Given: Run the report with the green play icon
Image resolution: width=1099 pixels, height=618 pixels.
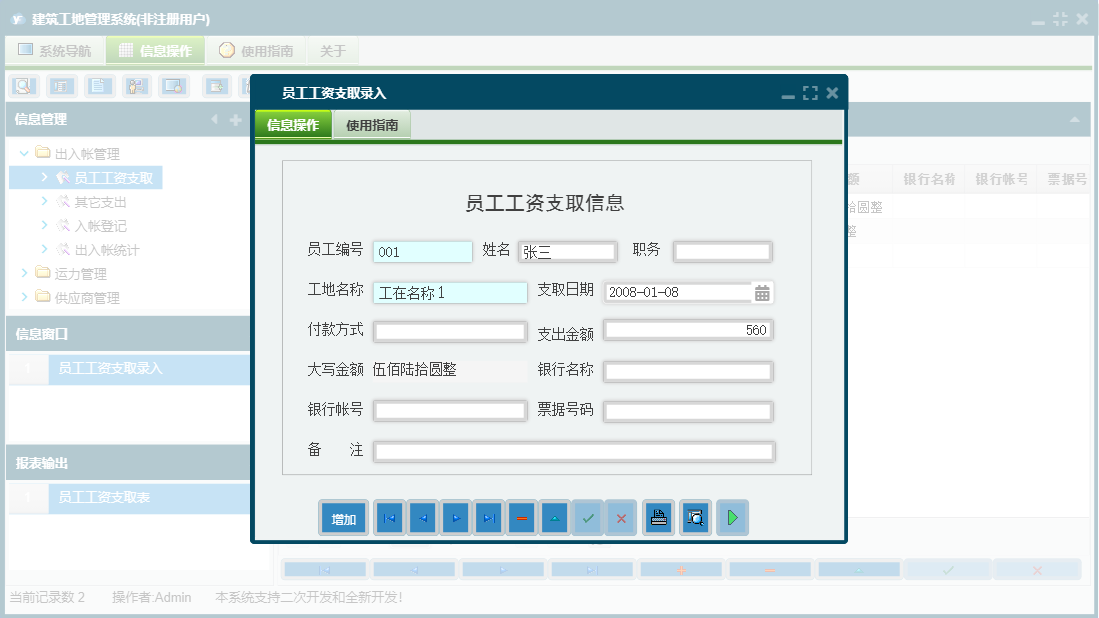Looking at the screenshot, I should pos(732,517).
